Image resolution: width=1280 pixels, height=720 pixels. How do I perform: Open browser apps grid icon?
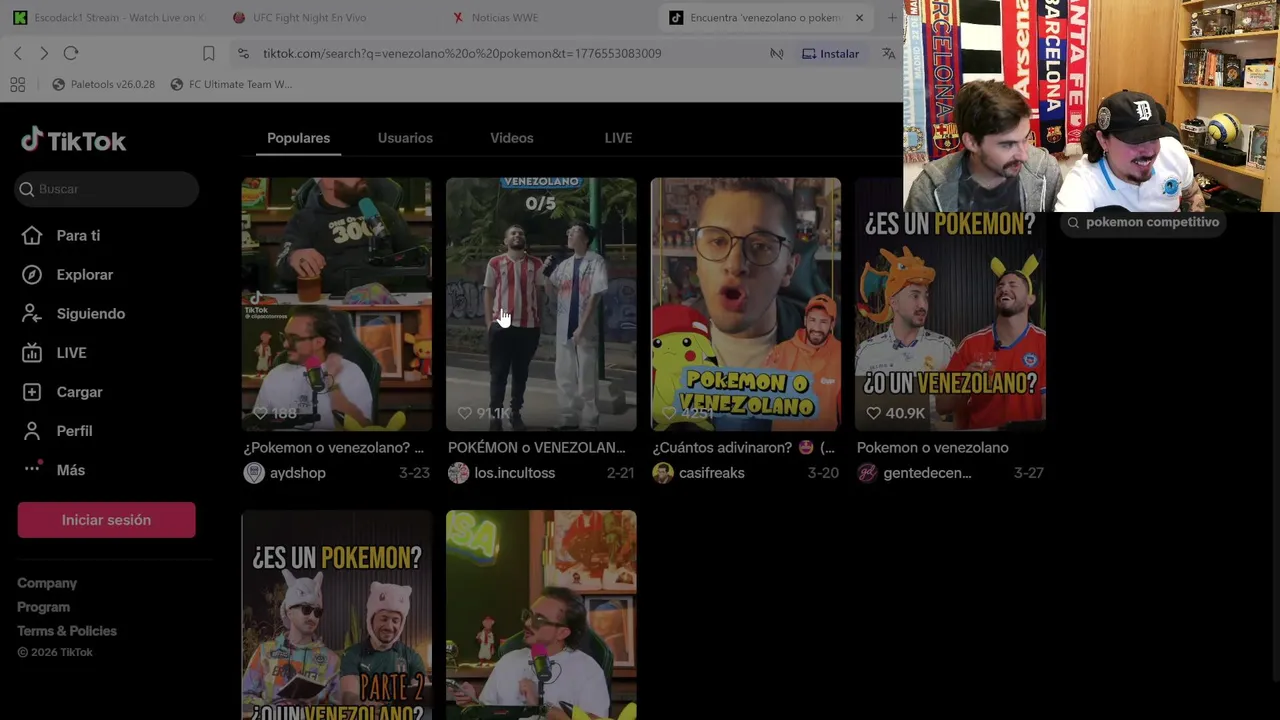(x=17, y=84)
